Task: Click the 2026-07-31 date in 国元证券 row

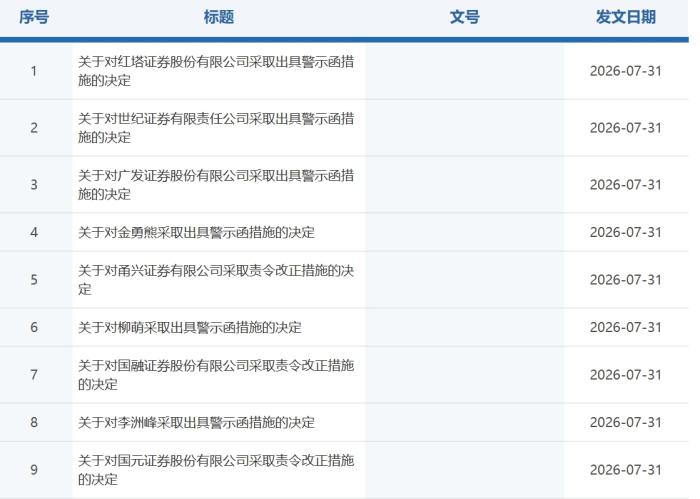Action: click(x=625, y=470)
